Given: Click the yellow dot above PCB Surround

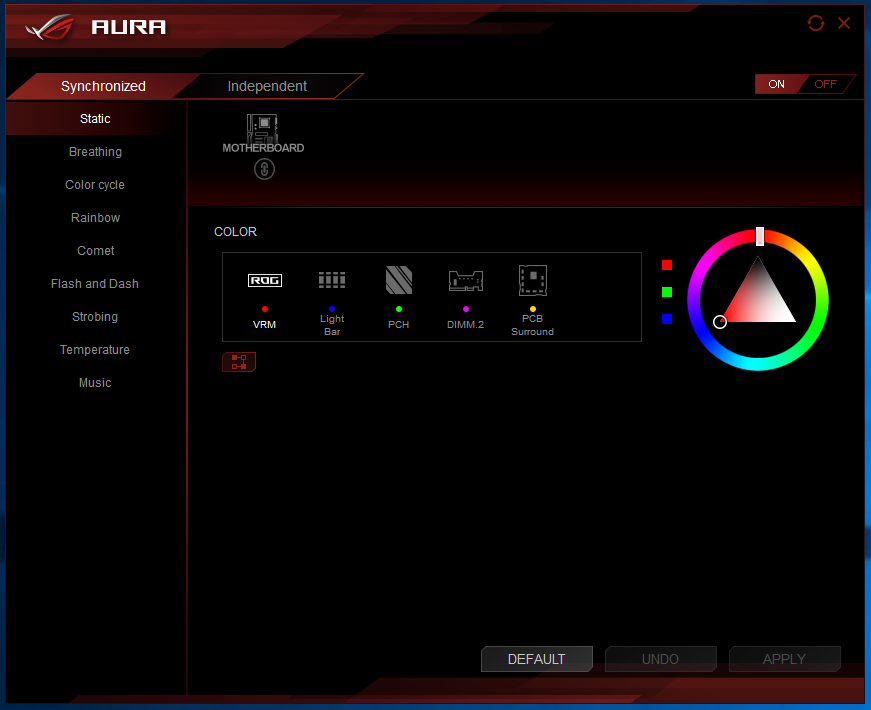Looking at the screenshot, I should pyautogui.click(x=533, y=309).
